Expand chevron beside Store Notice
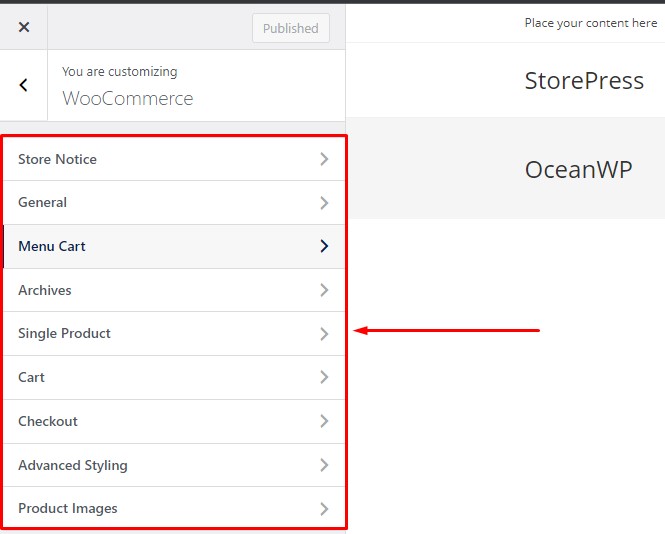The height and width of the screenshot is (534, 665). (x=324, y=159)
